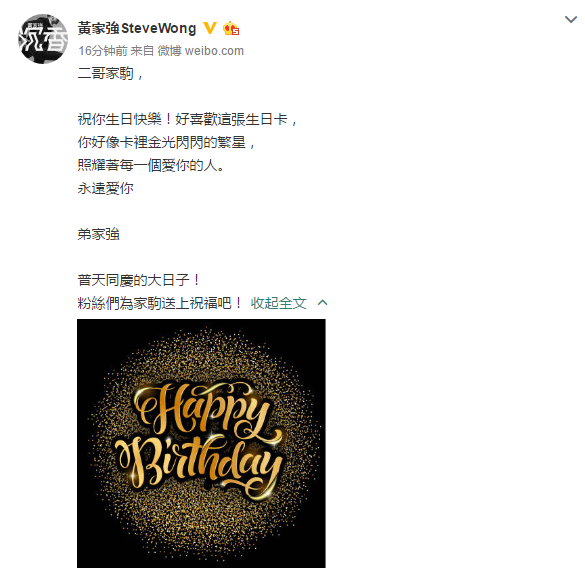Click the 二哥家駒 greeting line

click(110, 73)
